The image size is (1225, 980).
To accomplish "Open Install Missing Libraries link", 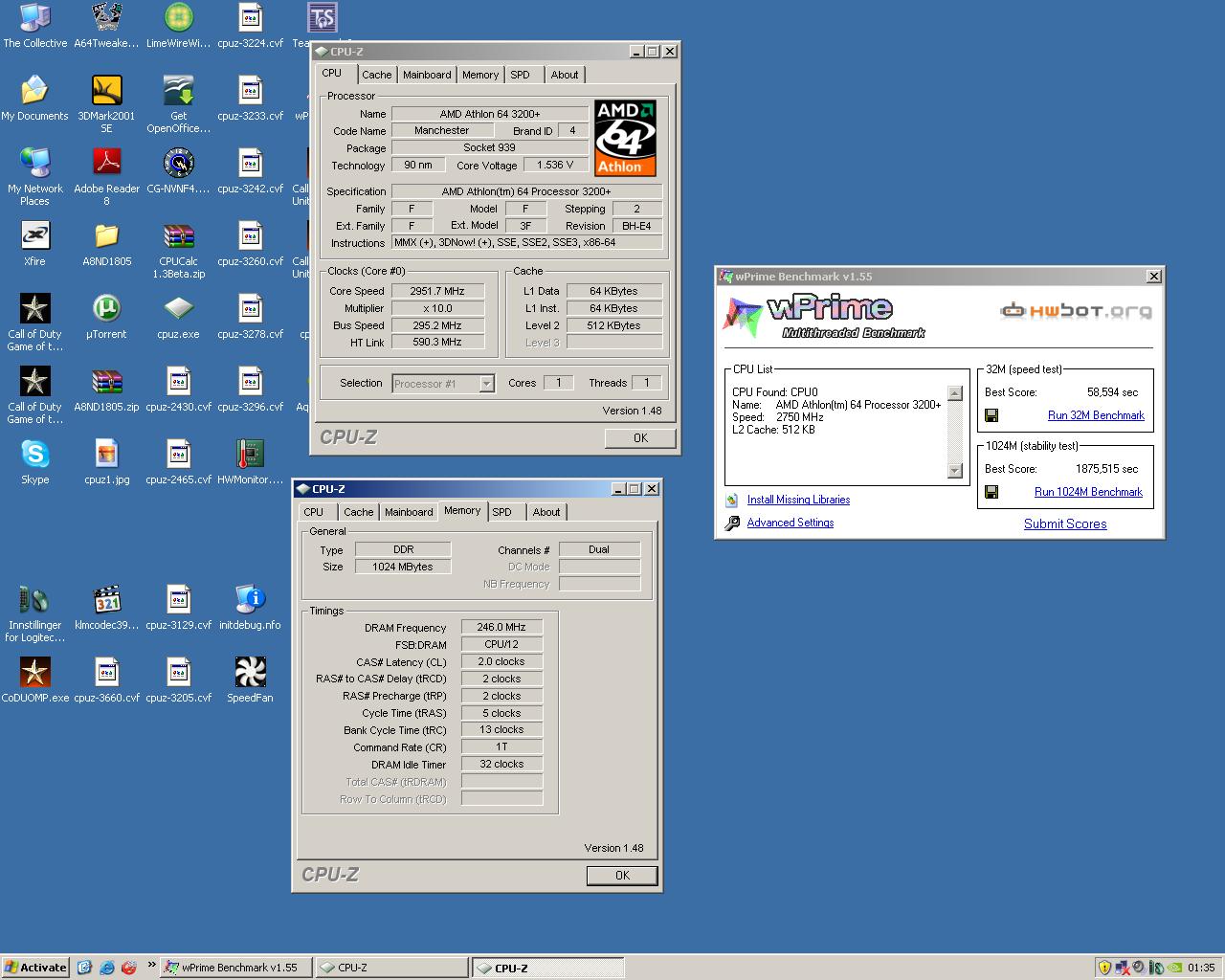I will point(798,500).
